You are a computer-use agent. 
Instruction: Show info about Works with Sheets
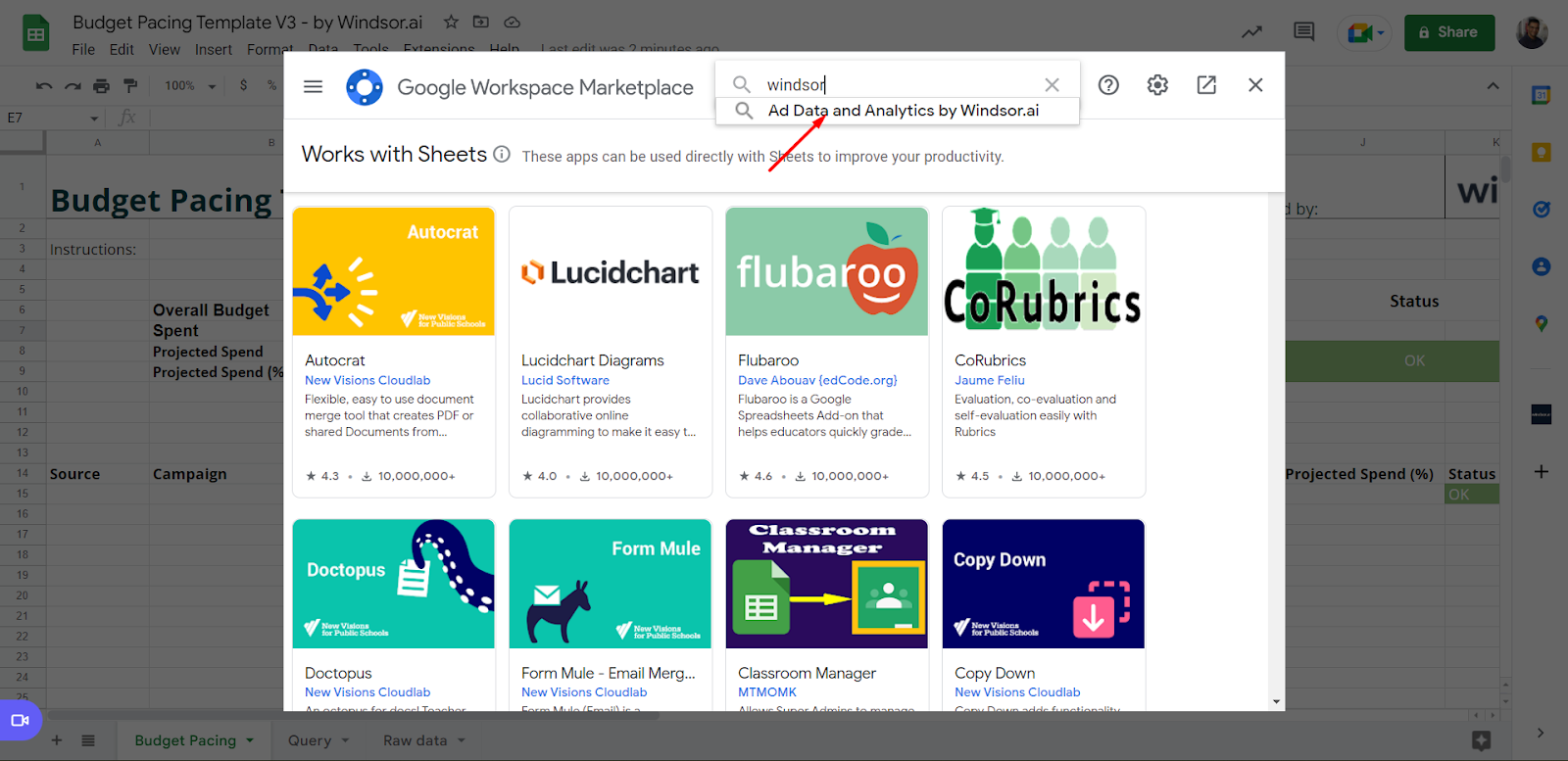502,155
